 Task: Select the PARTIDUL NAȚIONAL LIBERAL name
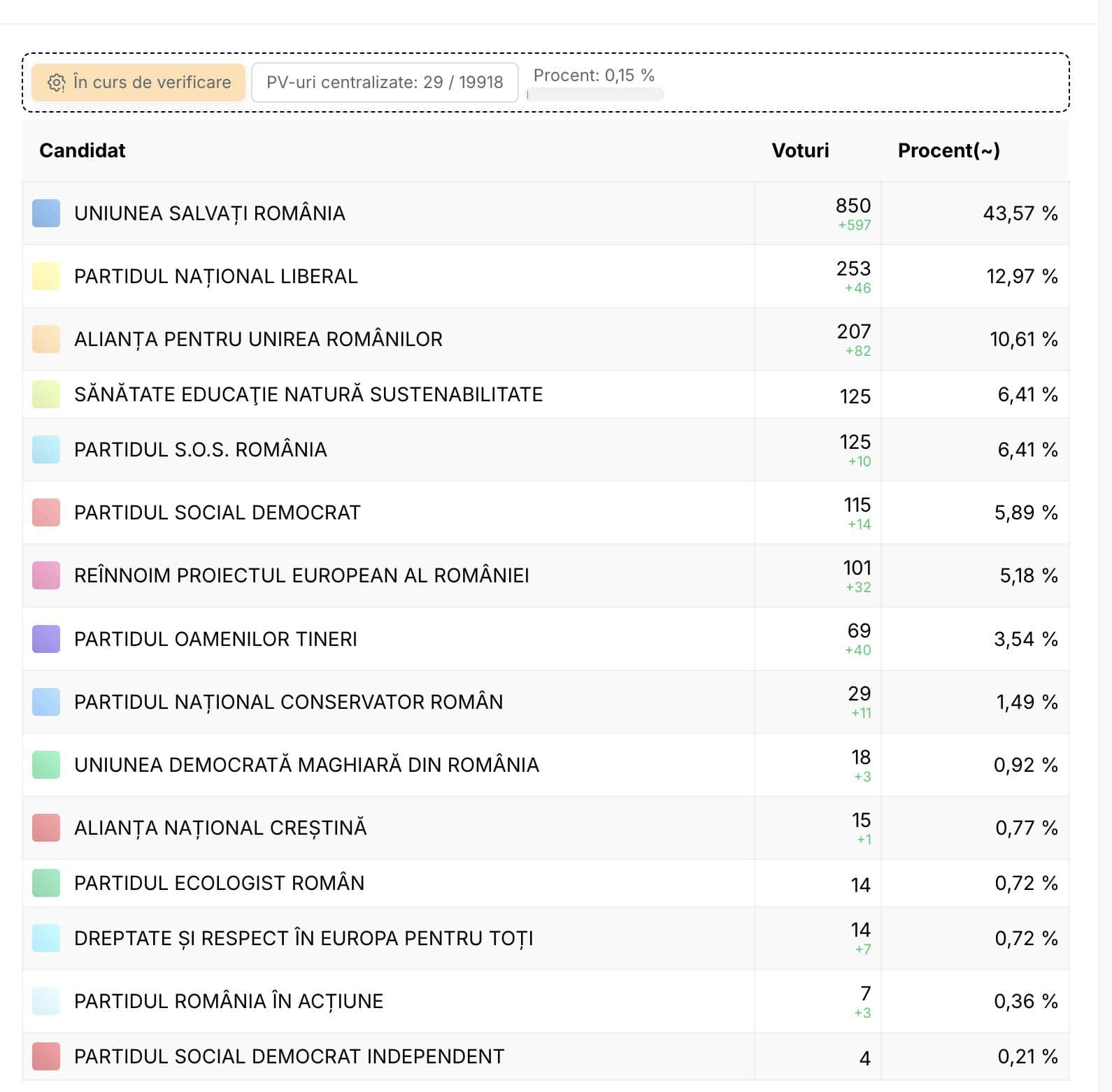coord(216,276)
